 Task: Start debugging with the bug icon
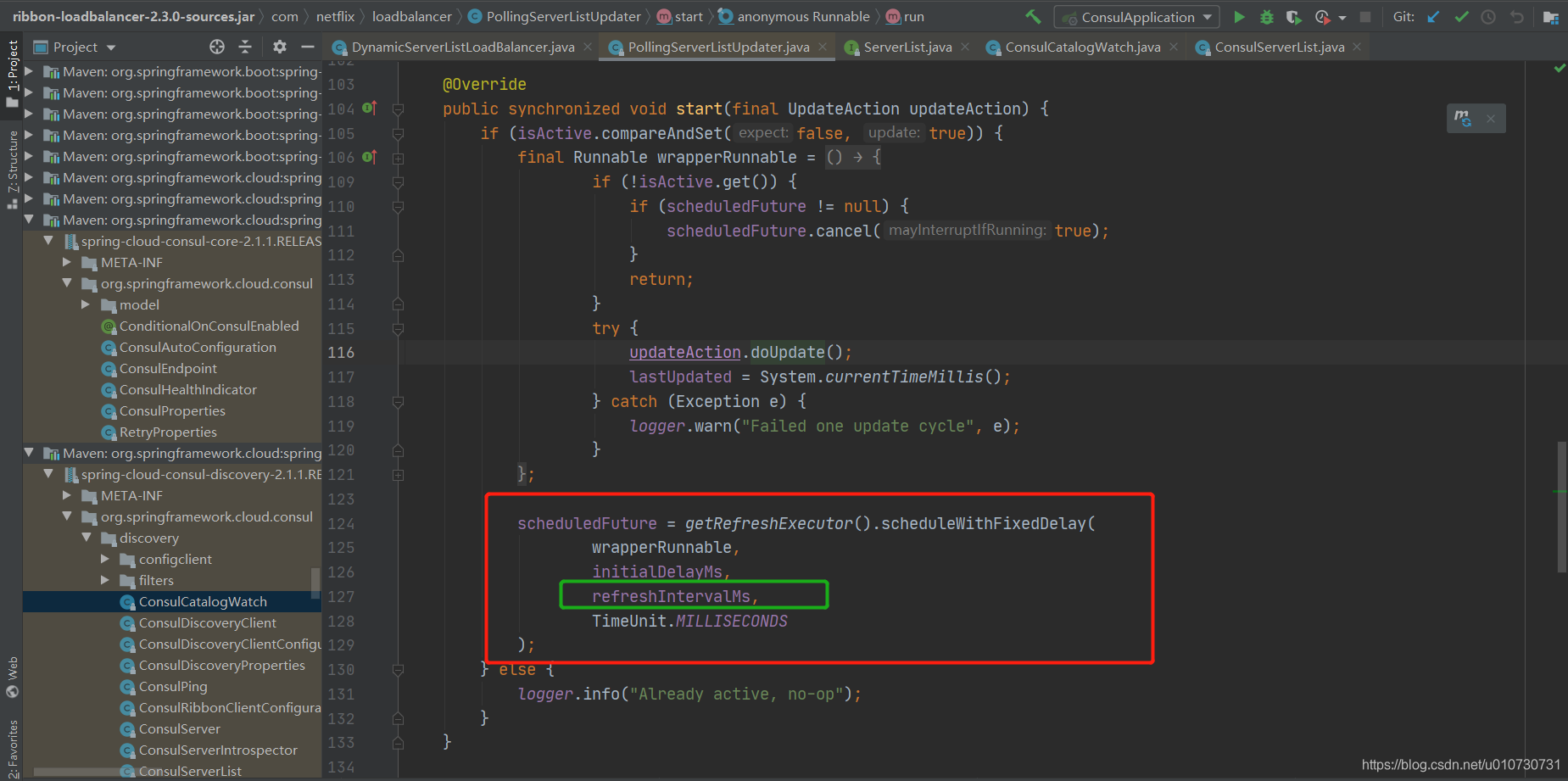(1266, 17)
